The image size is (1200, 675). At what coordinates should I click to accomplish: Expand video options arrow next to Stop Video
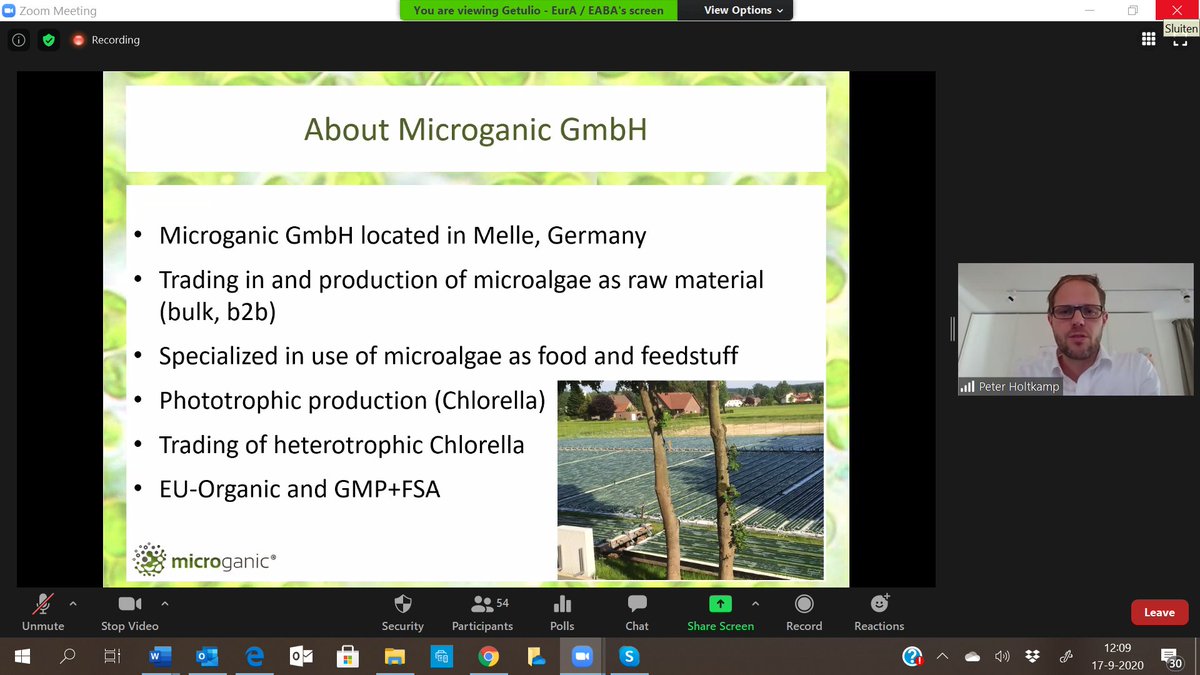click(x=165, y=604)
